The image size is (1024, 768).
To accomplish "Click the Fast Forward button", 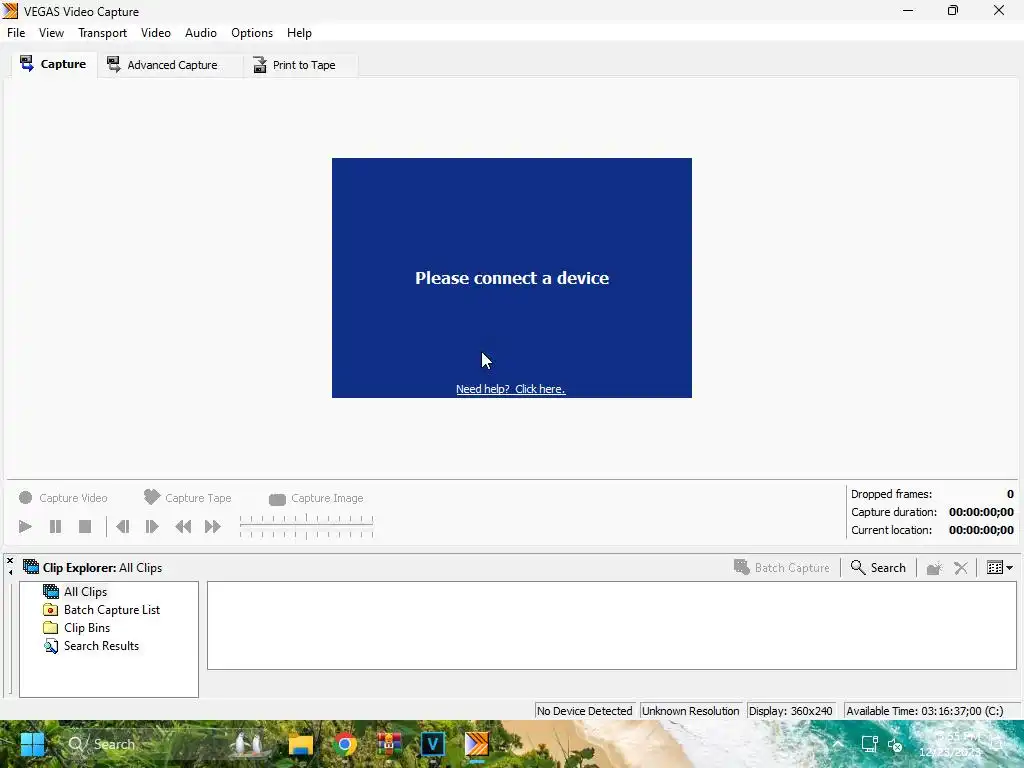I will tap(213, 526).
